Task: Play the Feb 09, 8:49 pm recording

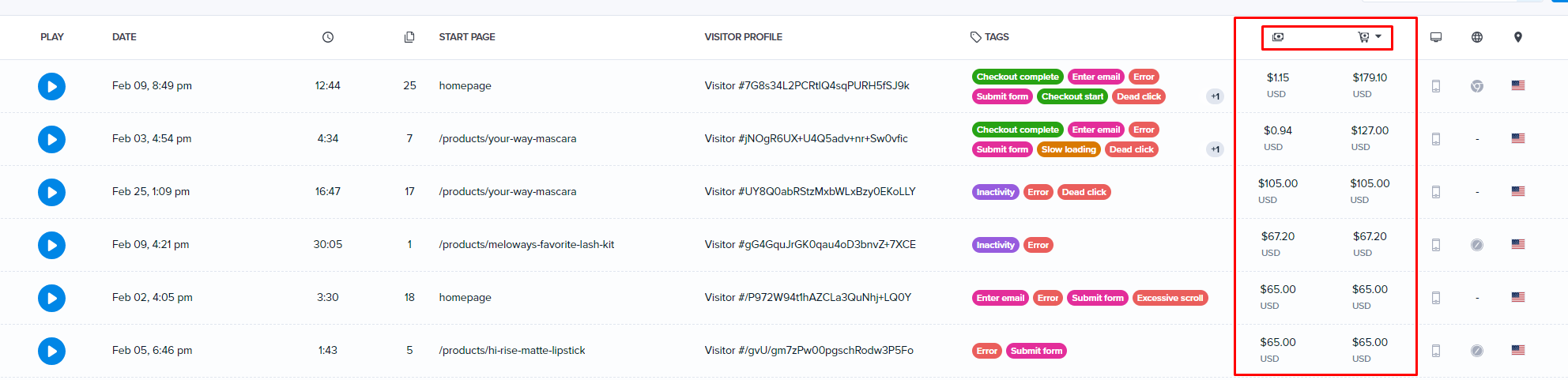Action: tap(51, 86)
